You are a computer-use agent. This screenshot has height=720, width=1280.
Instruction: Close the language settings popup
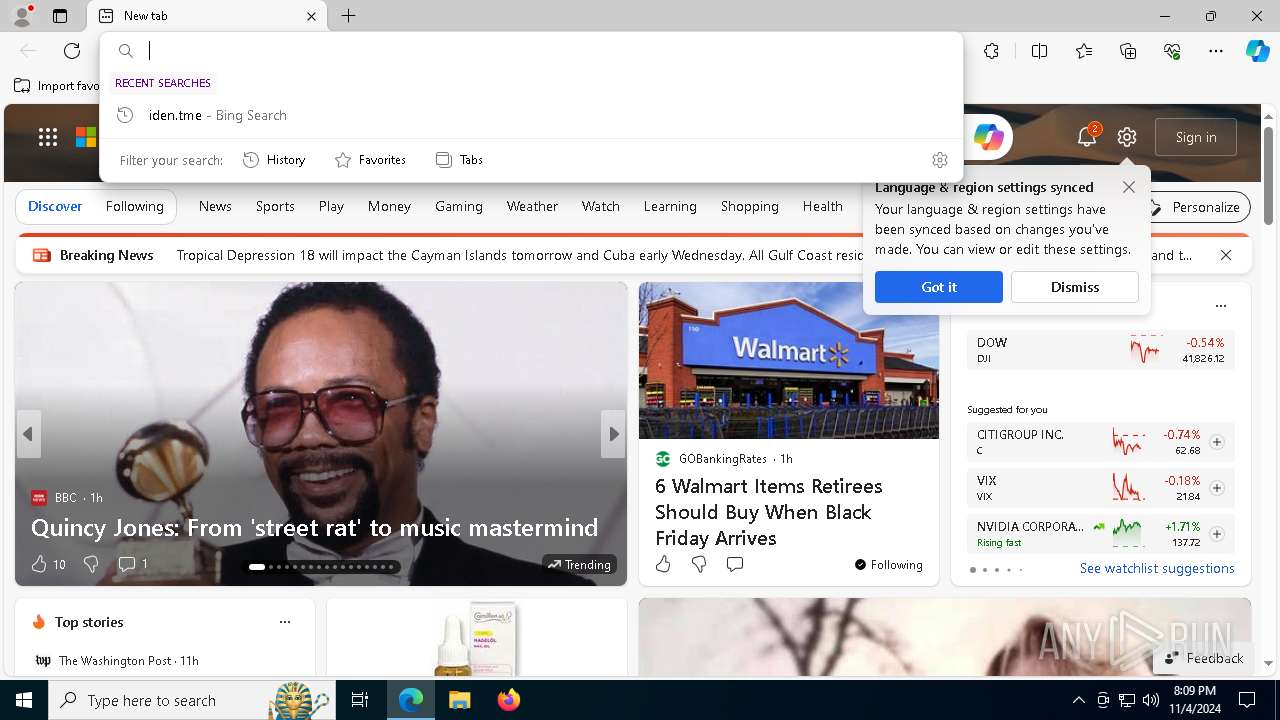click(1129, 187)
